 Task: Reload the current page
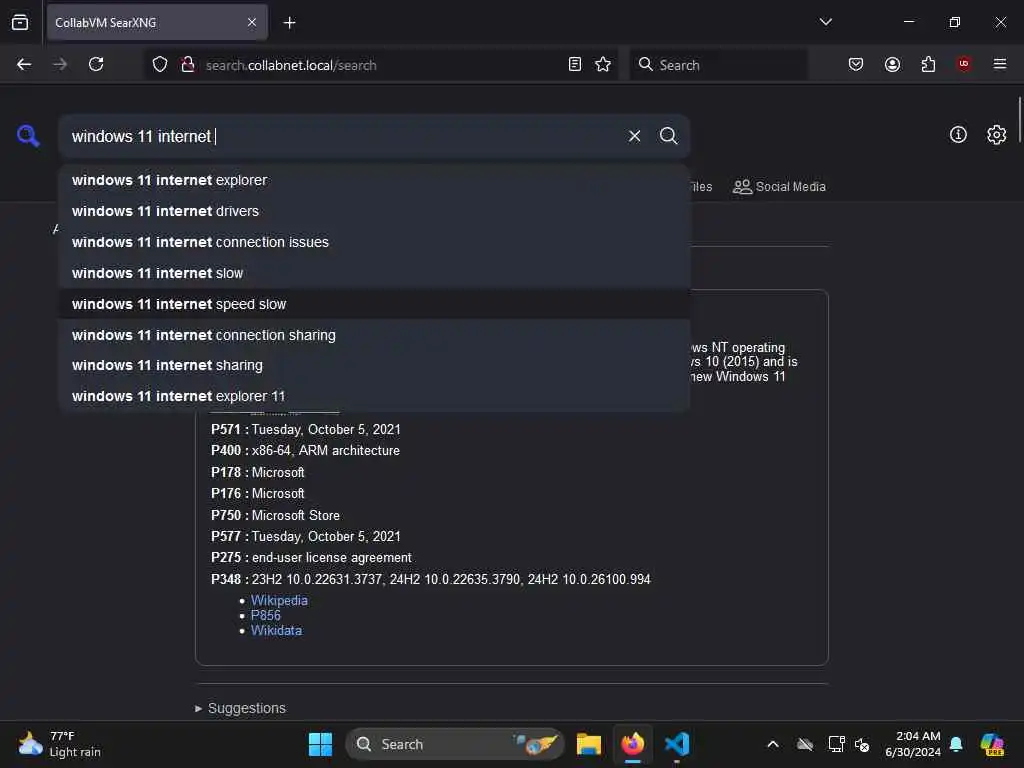point(96,64)
